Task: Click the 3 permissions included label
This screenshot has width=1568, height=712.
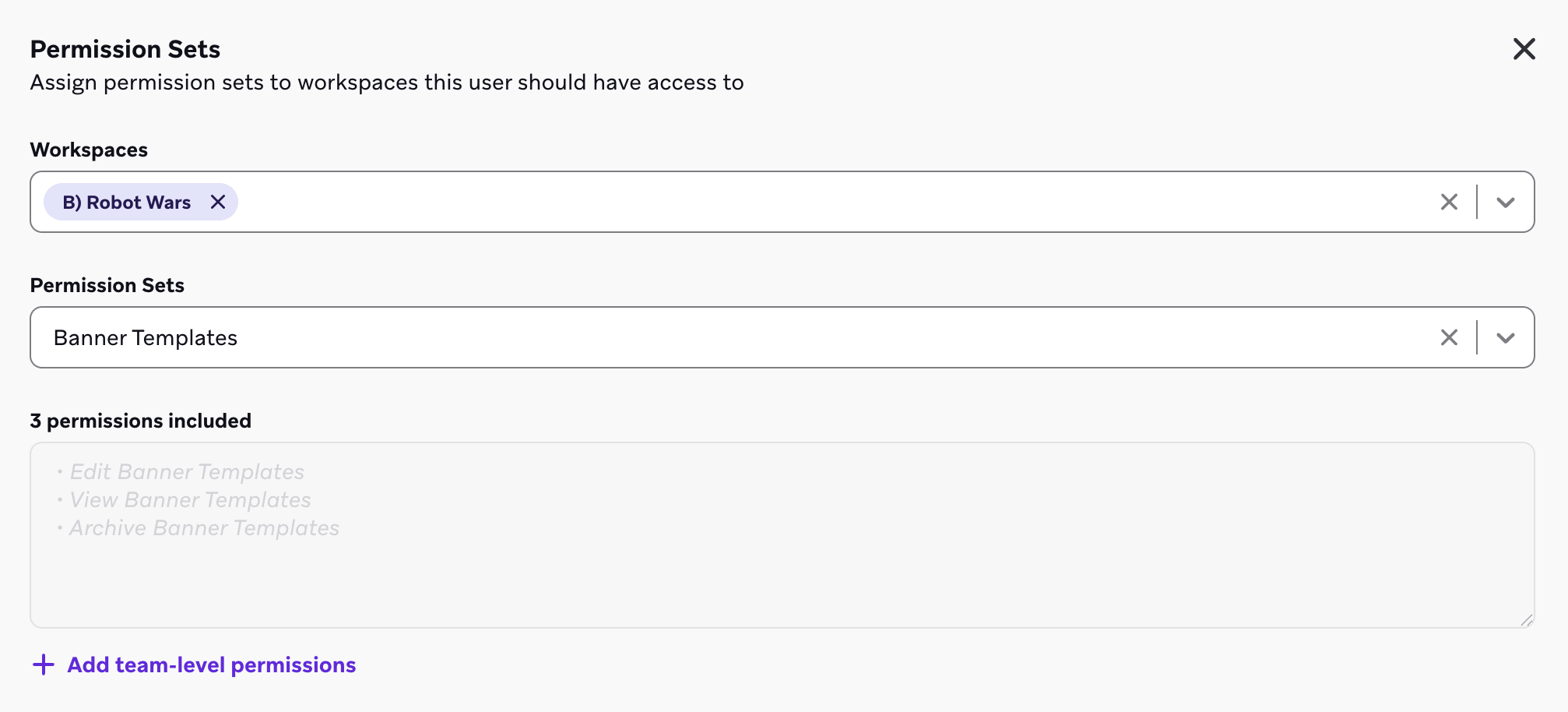Action: [140, 421]
